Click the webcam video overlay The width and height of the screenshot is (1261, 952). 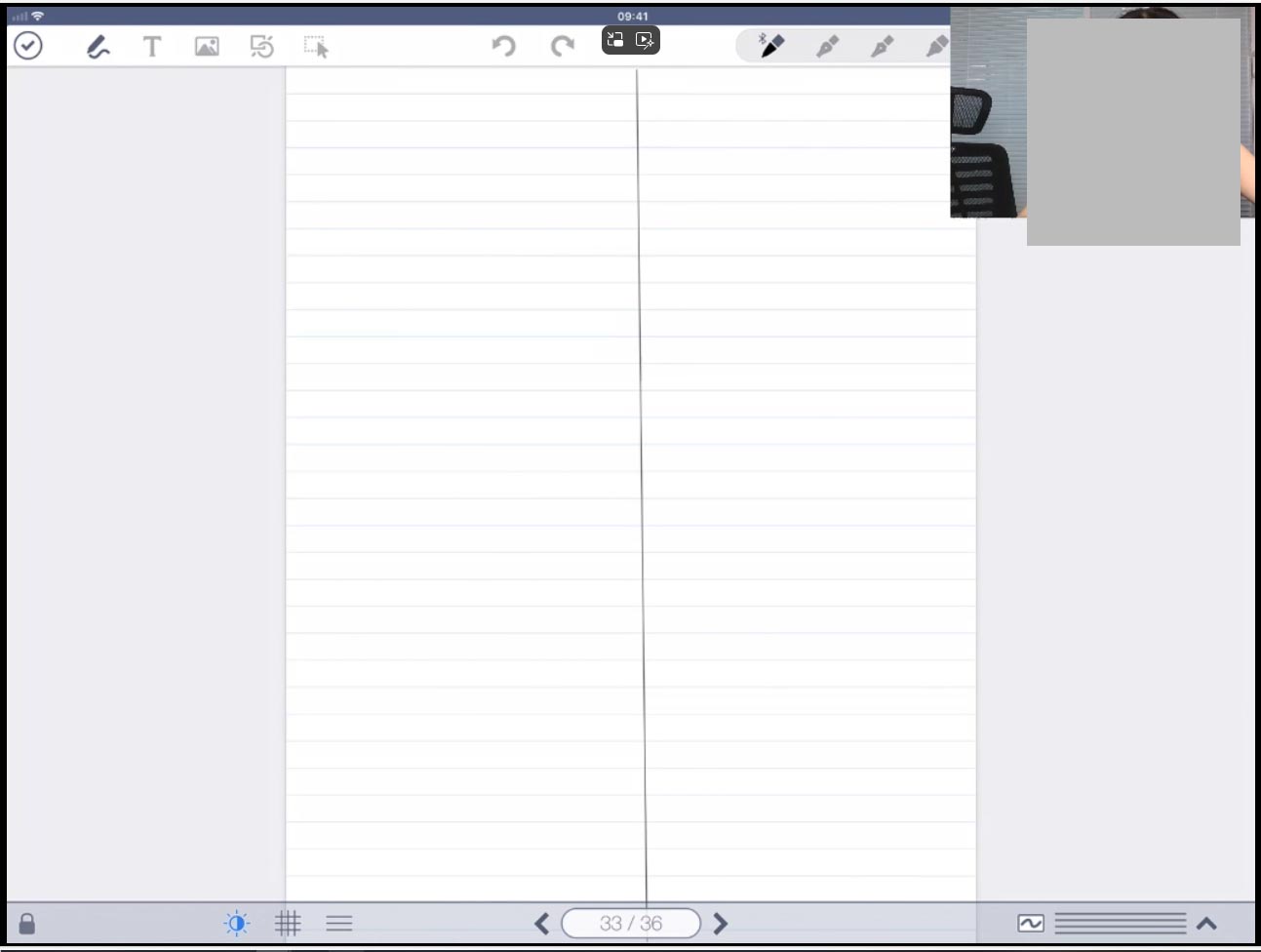(x=1101, y=112)
